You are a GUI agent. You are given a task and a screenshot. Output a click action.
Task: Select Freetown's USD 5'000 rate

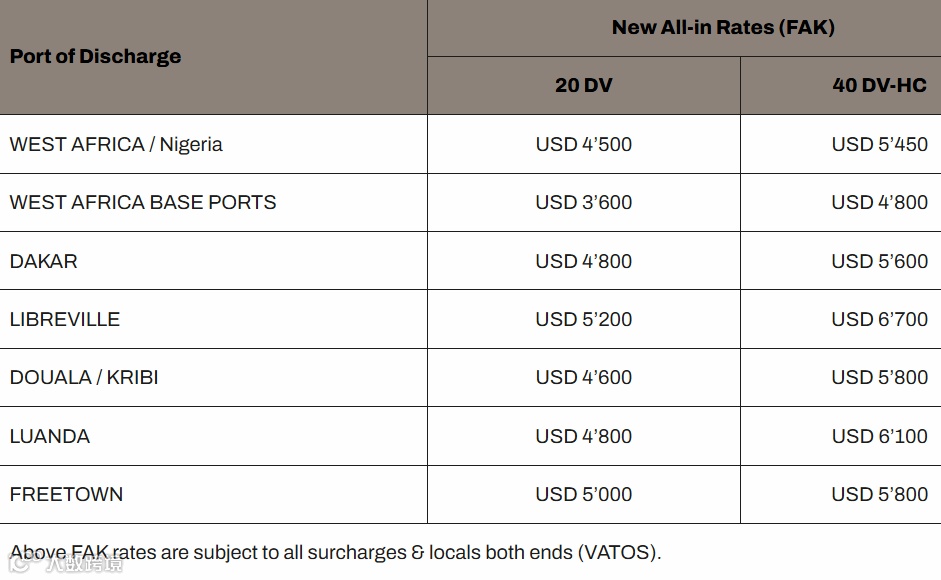tap(584, 494)
